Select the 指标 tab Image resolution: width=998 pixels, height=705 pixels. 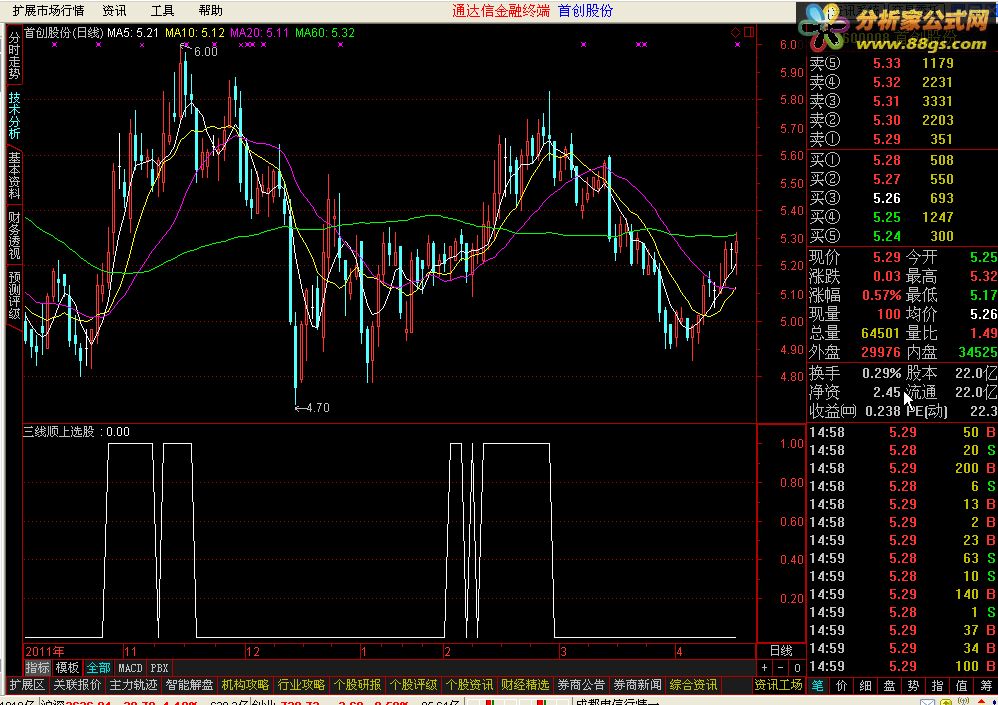[37, 667]
